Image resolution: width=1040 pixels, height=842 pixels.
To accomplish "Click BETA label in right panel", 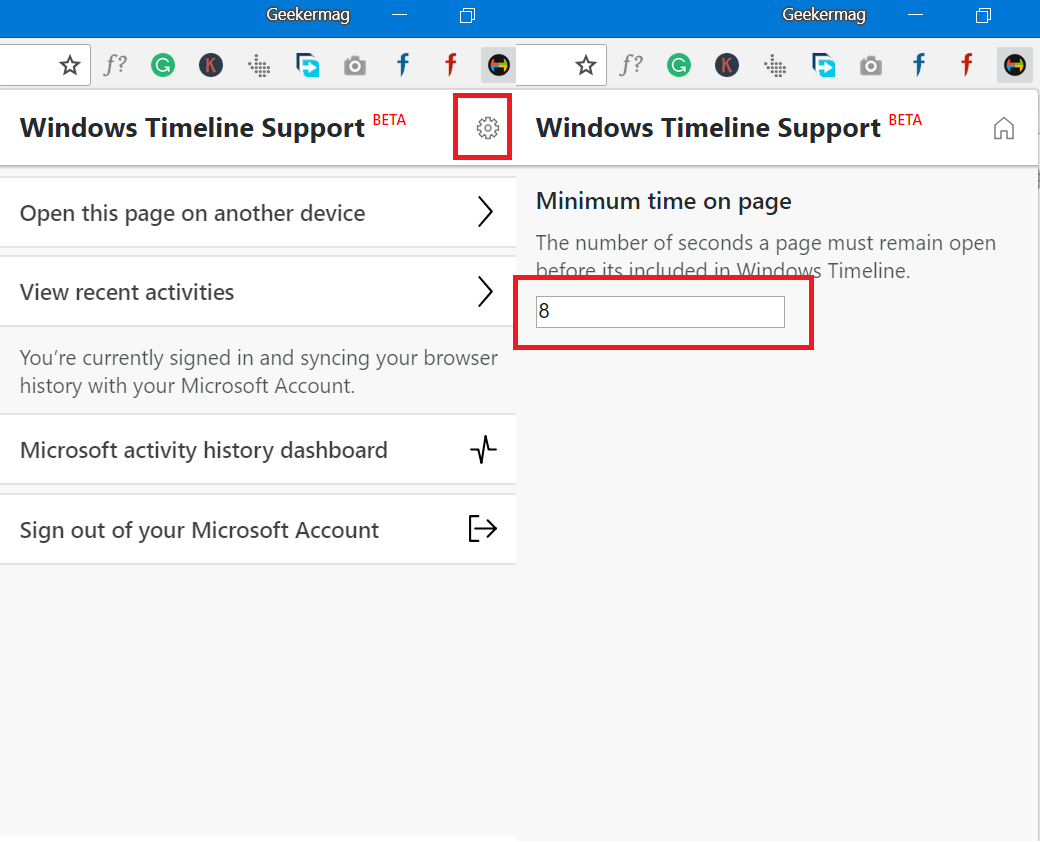I will (905, 120).
